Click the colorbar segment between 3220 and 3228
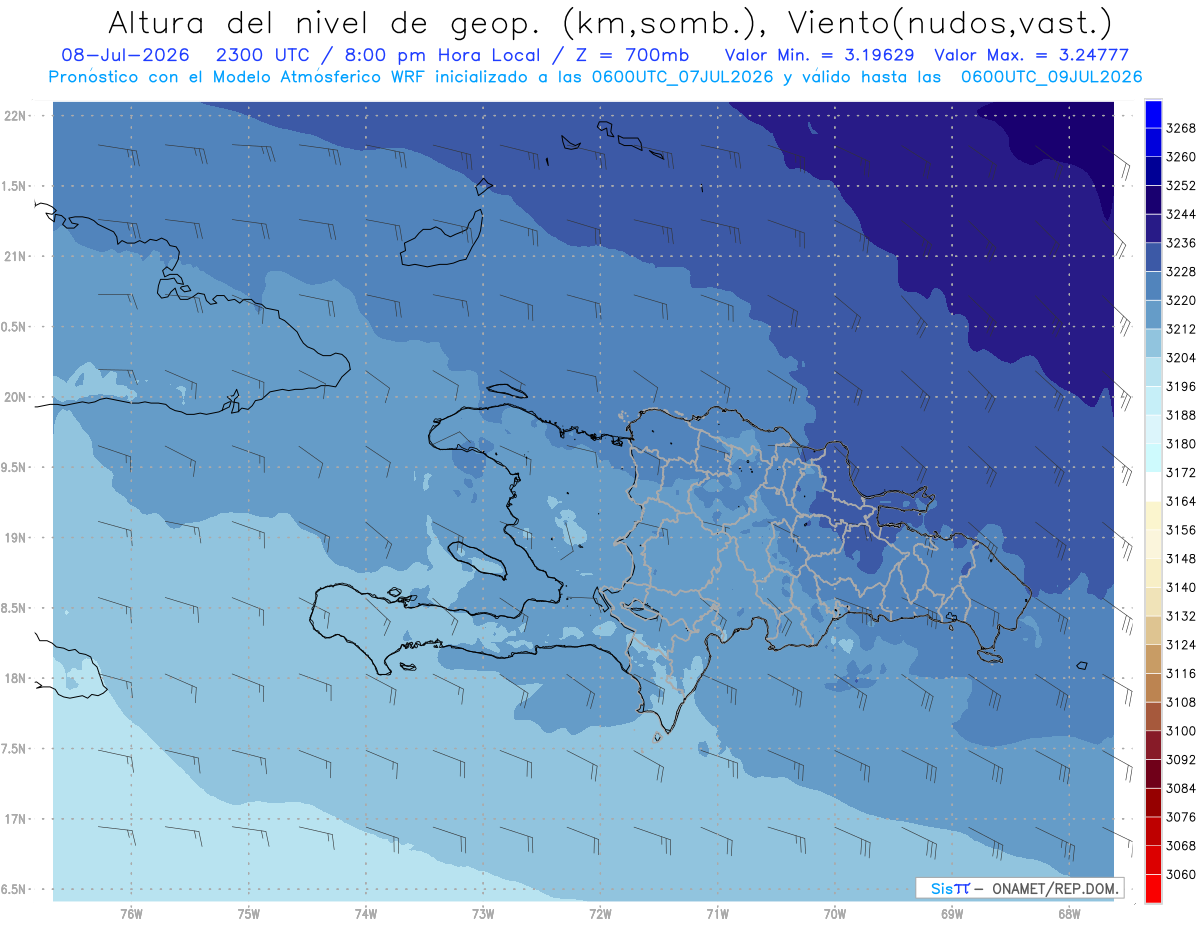The image size is (1200, 927). tap(1152, 286)
